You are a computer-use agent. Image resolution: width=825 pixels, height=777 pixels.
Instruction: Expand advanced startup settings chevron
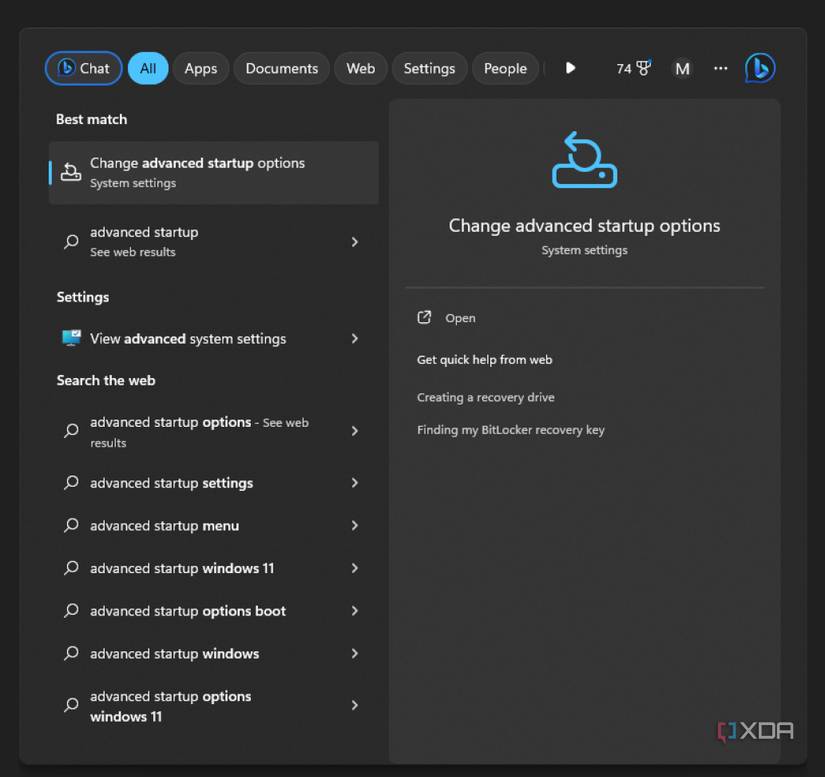click(355, 482)
